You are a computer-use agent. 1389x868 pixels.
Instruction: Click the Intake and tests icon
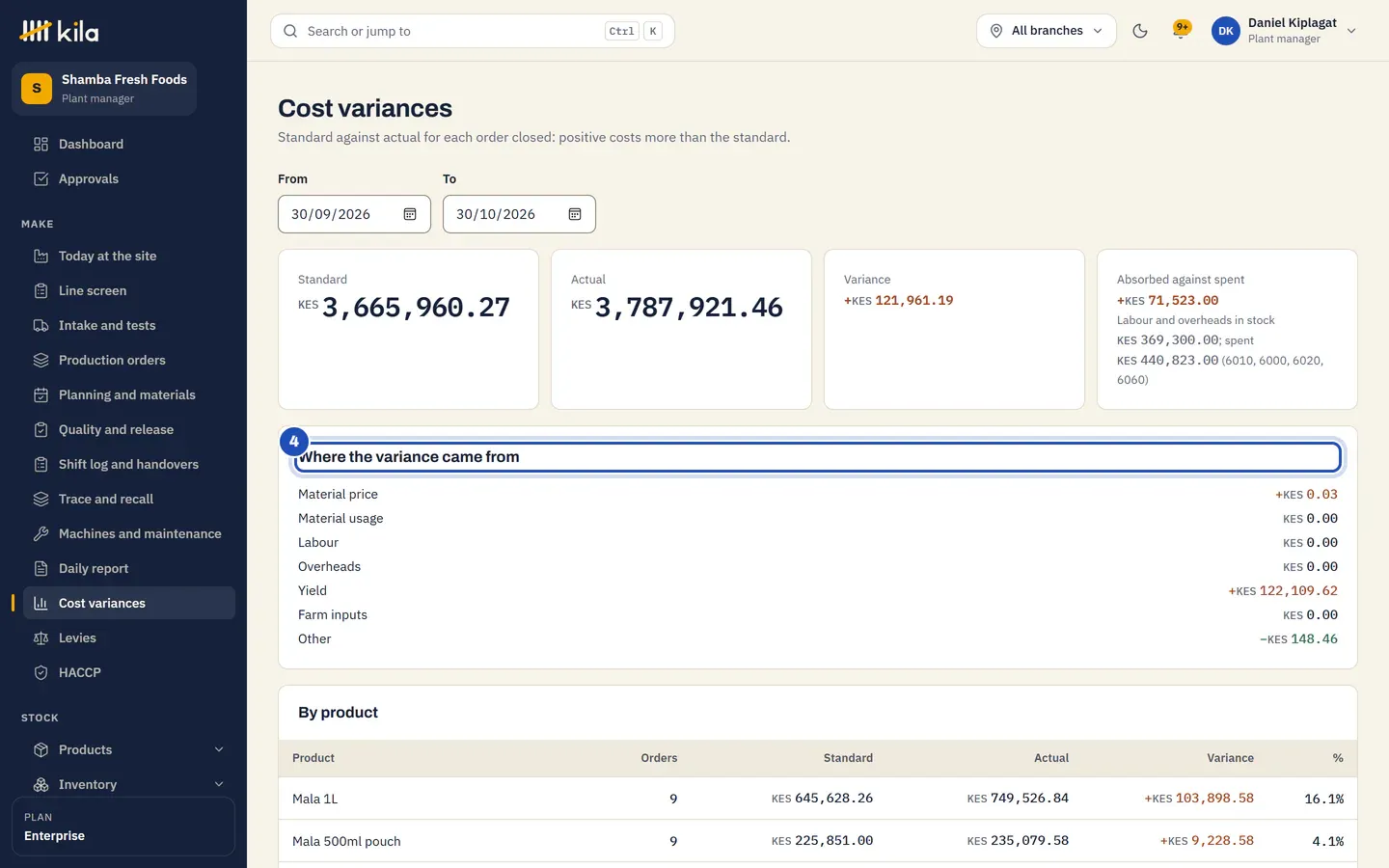41,325
